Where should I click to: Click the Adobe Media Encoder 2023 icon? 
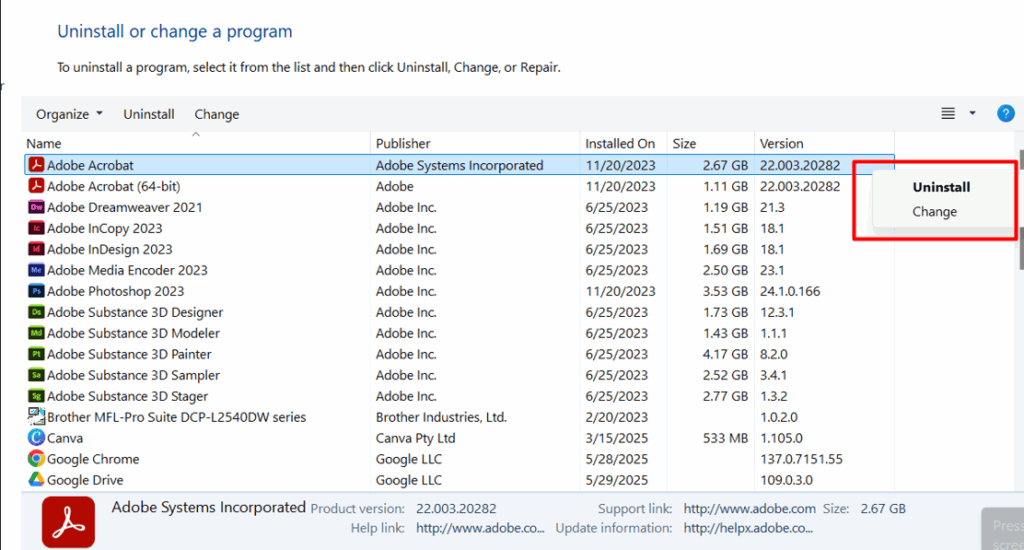click(37, 270)
